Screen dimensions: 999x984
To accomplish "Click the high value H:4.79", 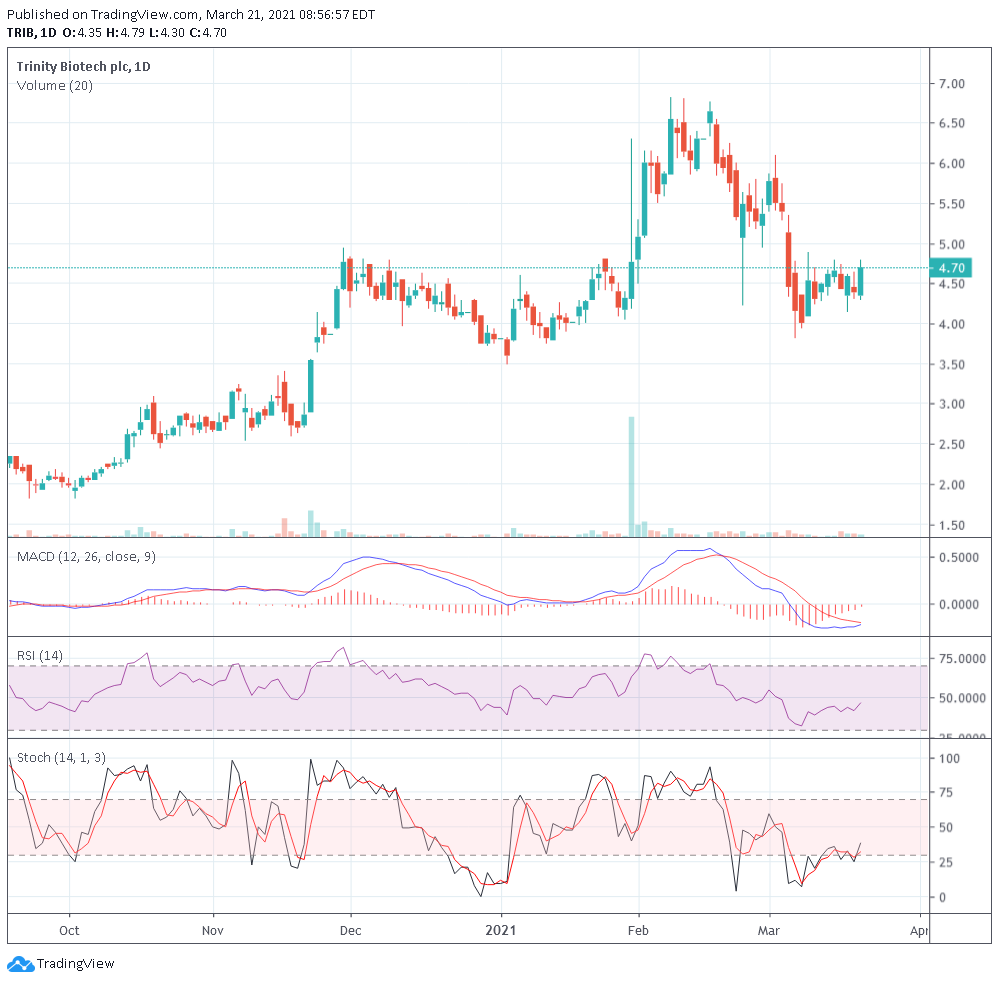I will point(125,33).
